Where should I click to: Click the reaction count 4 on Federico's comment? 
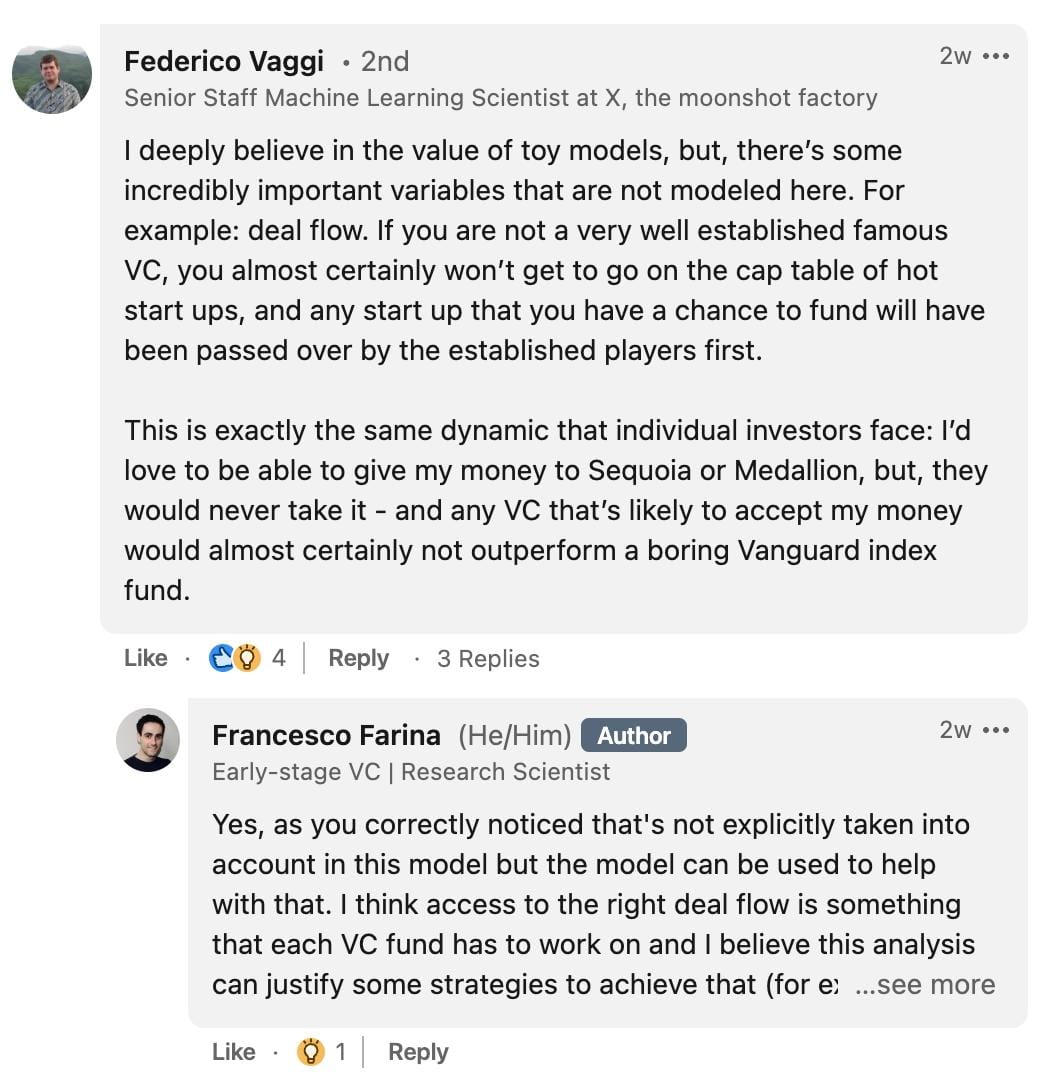[x=279, y=658]
